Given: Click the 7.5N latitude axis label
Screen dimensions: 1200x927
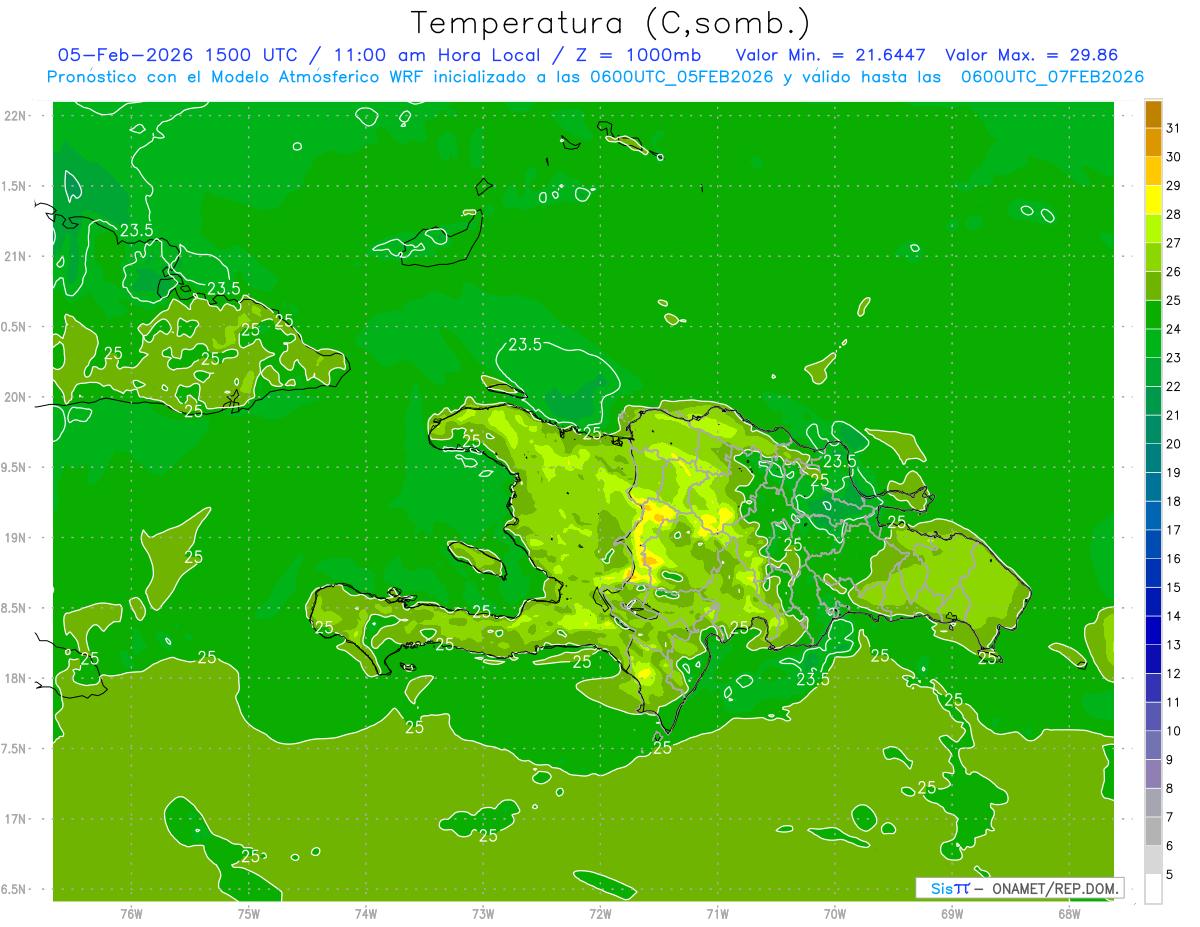Looking at the screenshot, I should coord(14,748).
